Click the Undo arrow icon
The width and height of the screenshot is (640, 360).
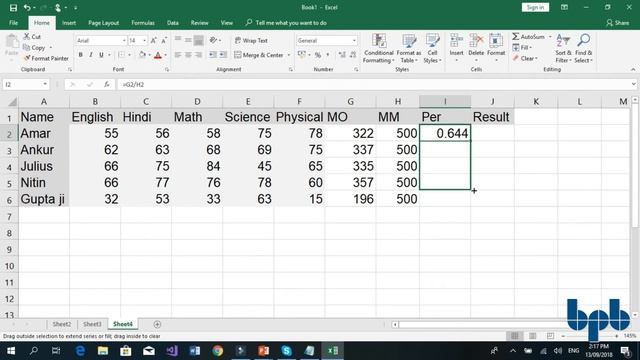(27, 7)
